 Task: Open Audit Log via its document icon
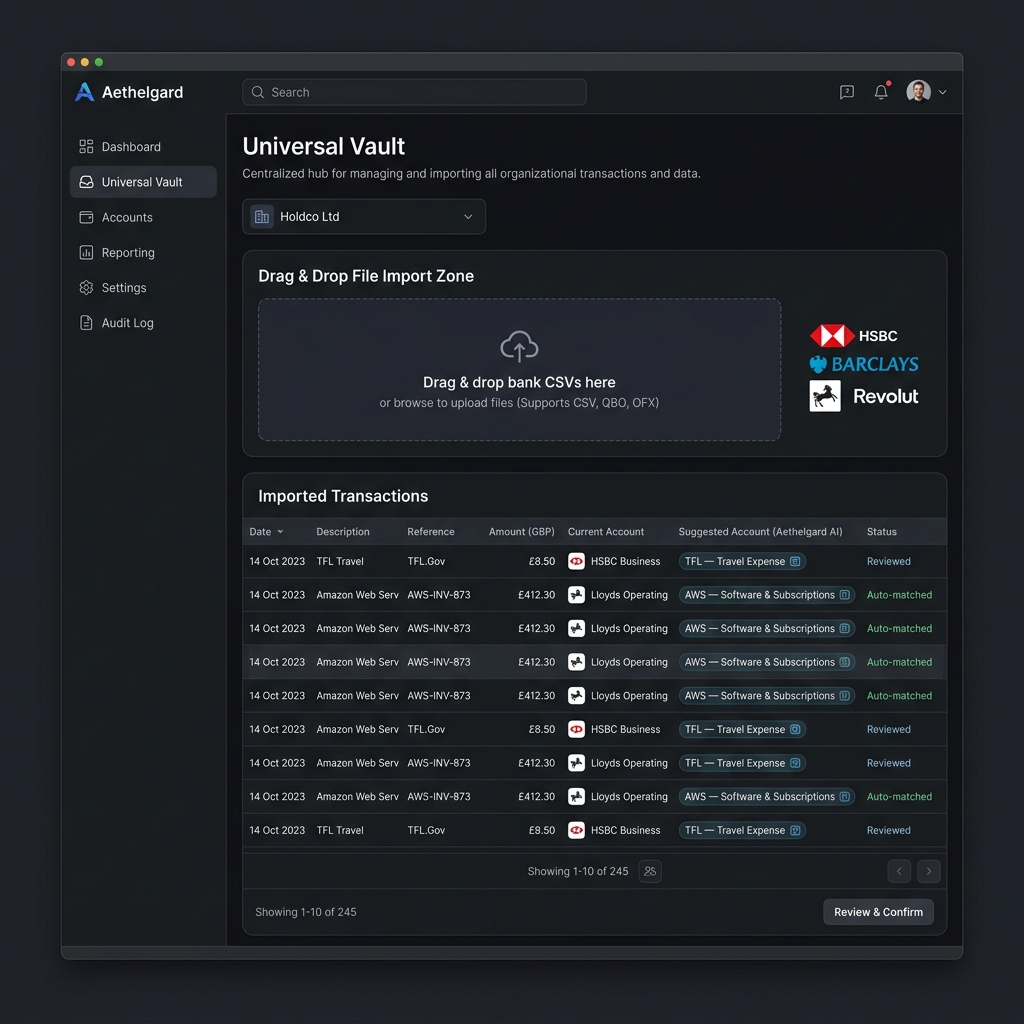[86, 323]
